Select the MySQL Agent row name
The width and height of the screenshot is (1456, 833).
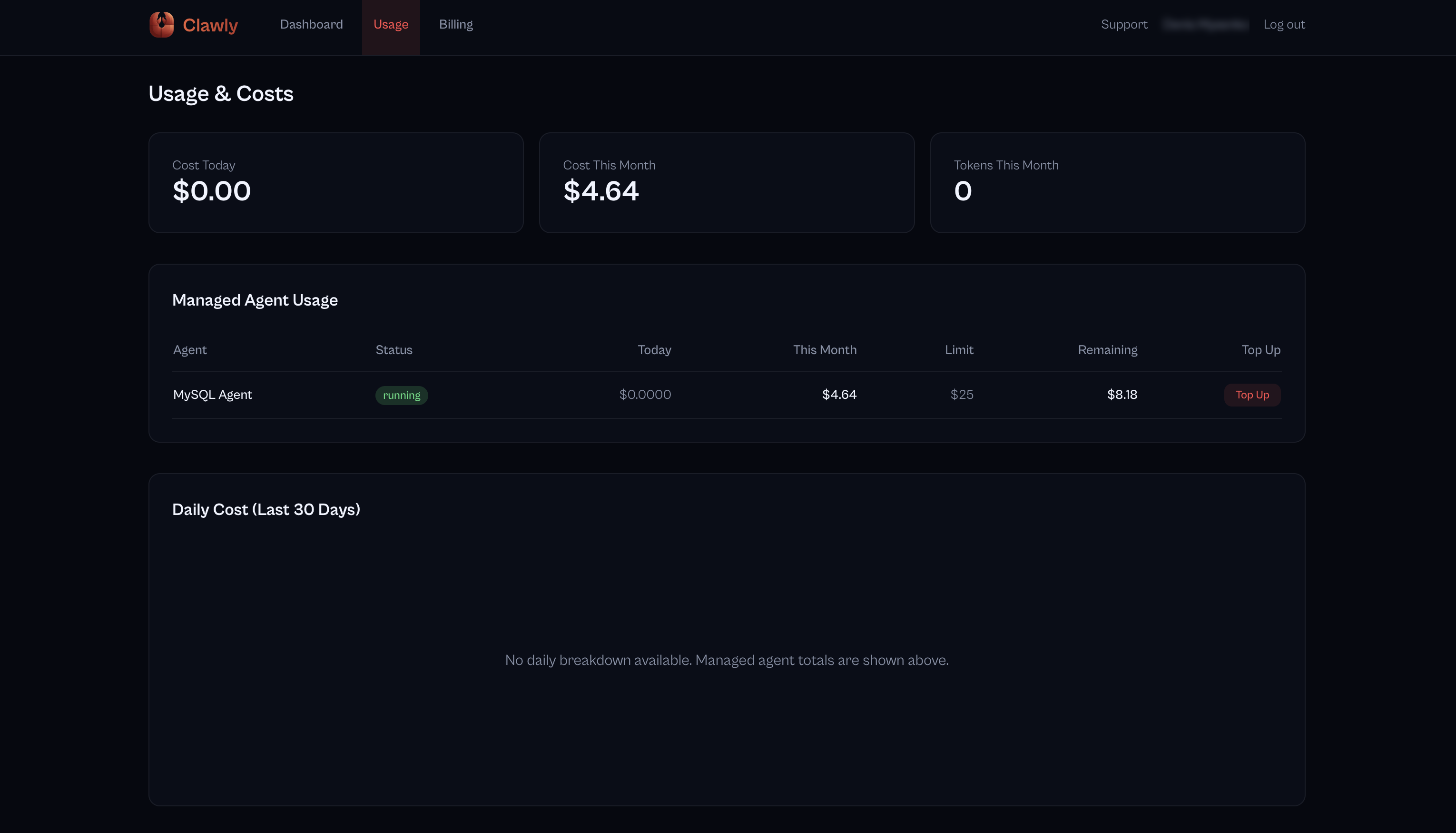pos(212,395)
